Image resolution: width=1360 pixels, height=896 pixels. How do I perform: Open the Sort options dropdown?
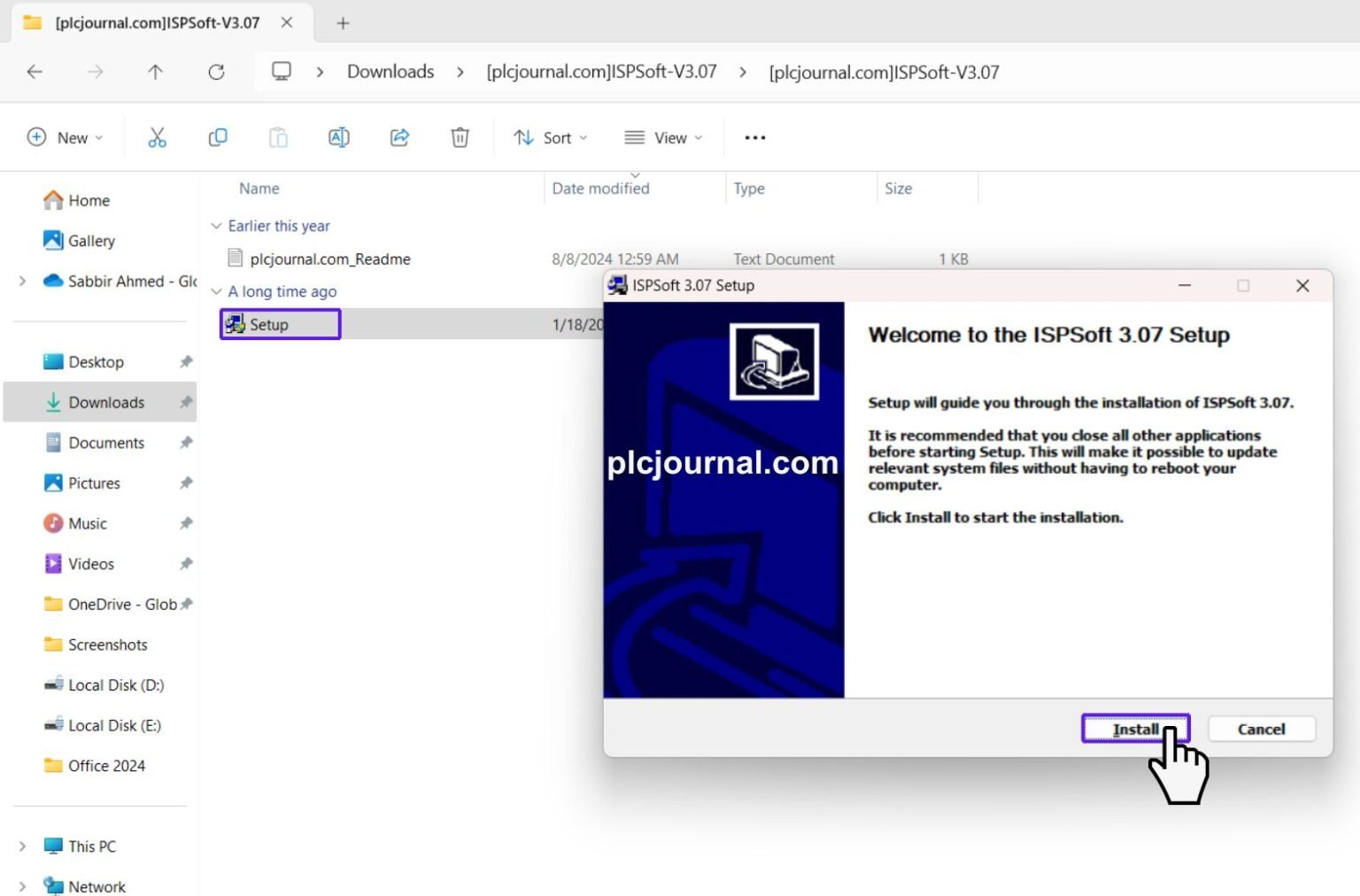click(549, 137)
